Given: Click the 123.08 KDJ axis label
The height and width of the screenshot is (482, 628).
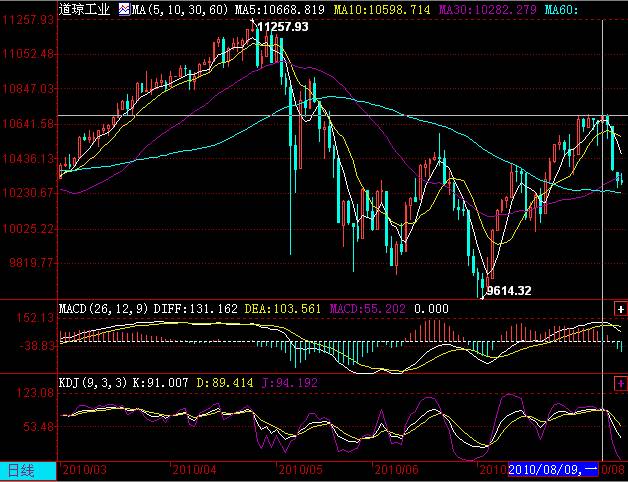Looking at the screenshot, I should [x=35, y=393].
